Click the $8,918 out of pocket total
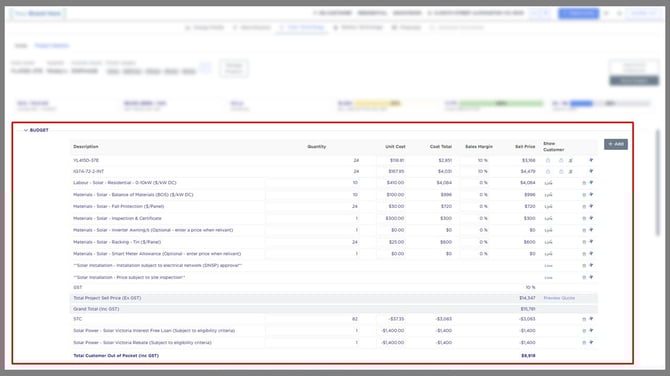 point(528,355)
